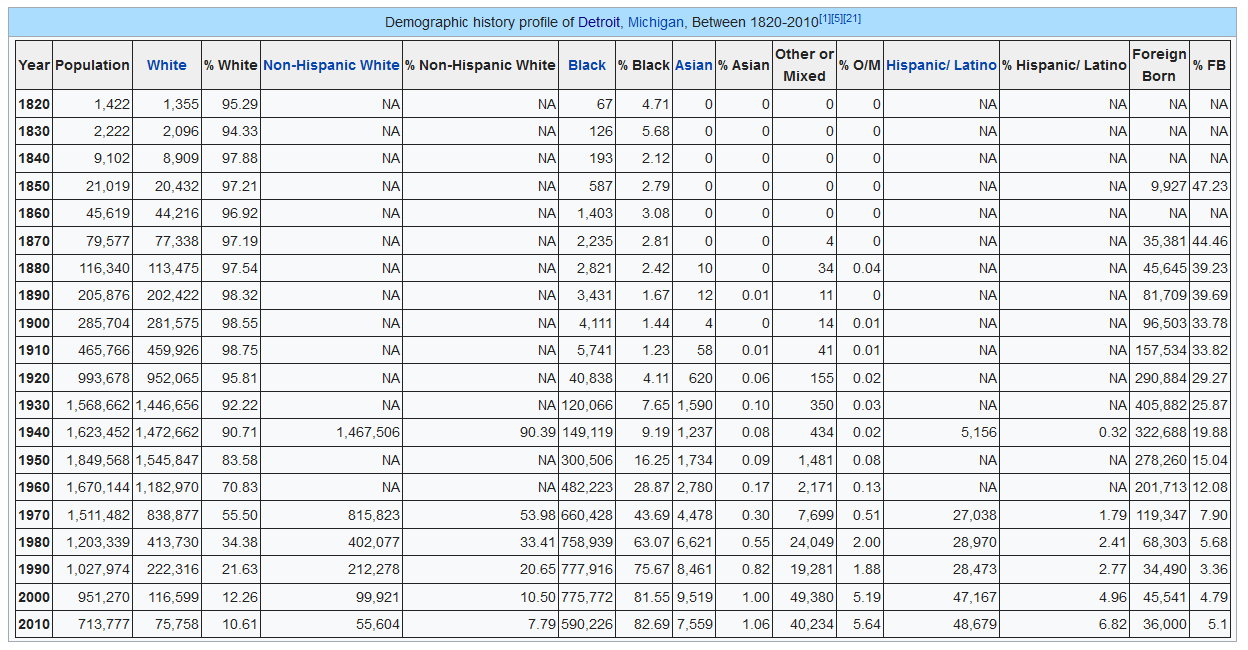Select the 1820 year row header
Image resolution: width=1248 pixels, height=650 pixels.
click(34, 104)
